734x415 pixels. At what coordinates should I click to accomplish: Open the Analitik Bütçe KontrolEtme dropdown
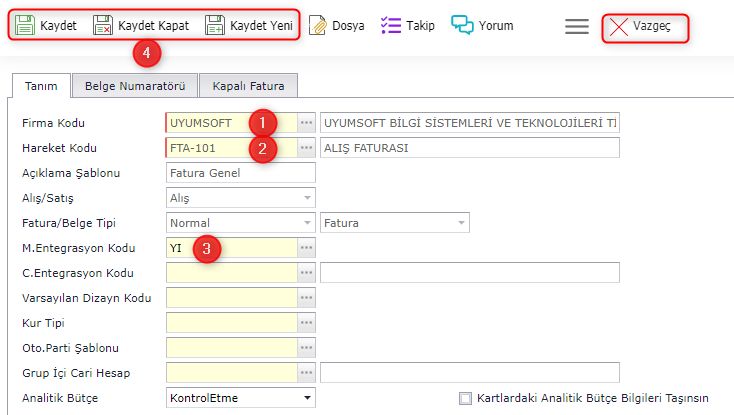coord(306,398)
